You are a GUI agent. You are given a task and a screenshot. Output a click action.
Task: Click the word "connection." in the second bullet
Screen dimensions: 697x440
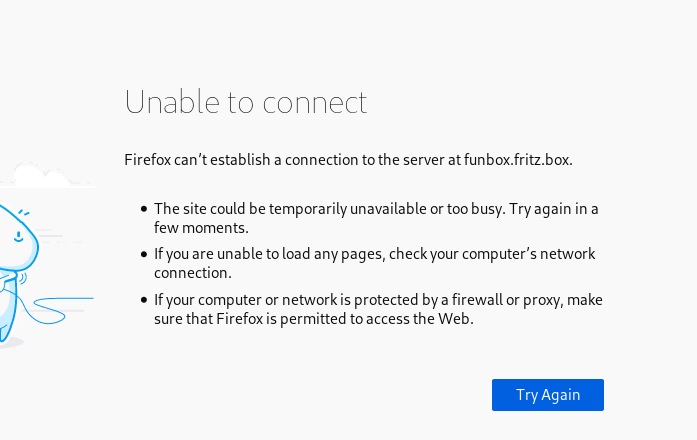tap(193, 273)
